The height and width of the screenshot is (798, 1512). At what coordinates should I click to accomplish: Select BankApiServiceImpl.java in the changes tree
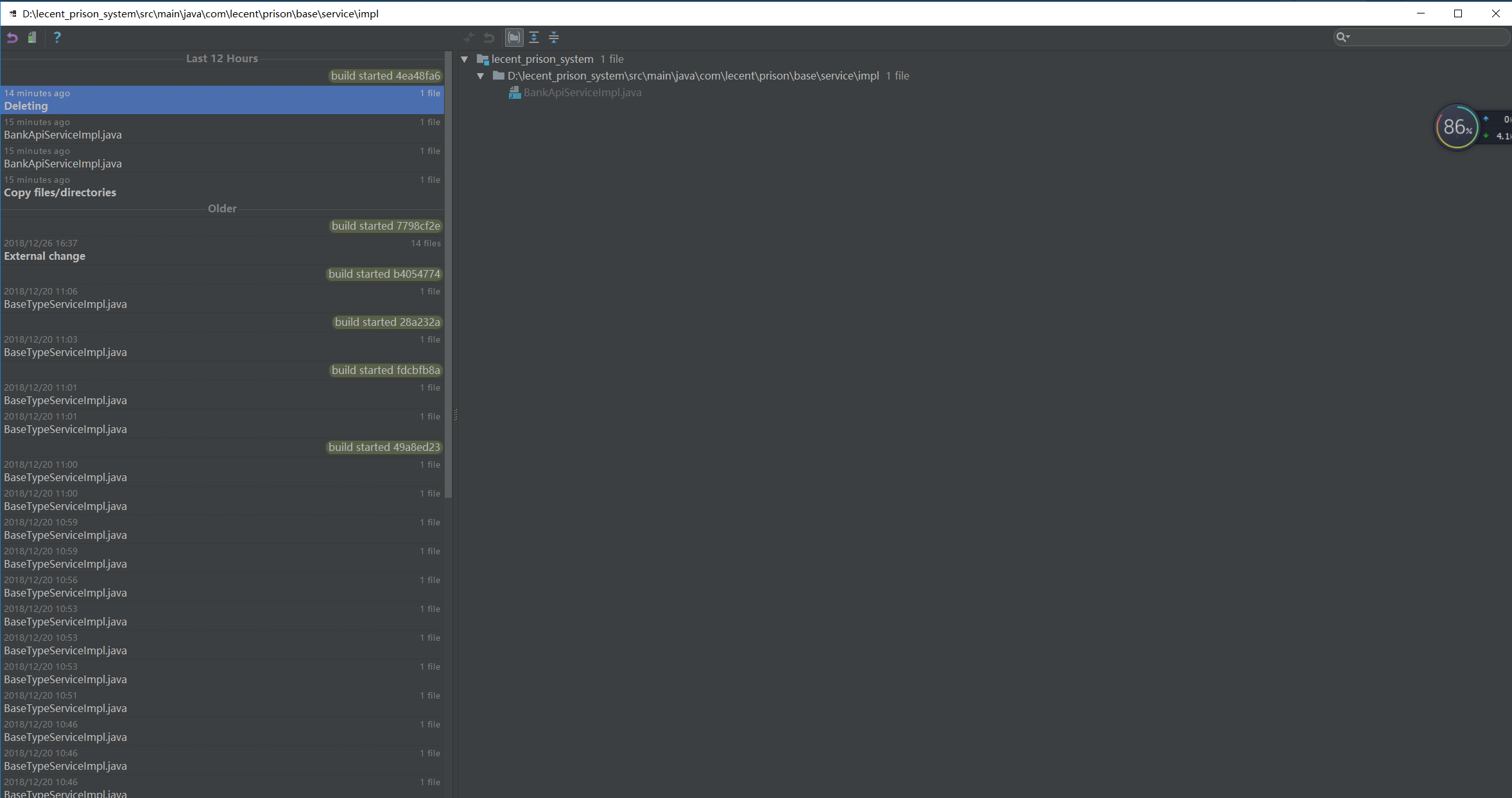[x=581, y=92]
